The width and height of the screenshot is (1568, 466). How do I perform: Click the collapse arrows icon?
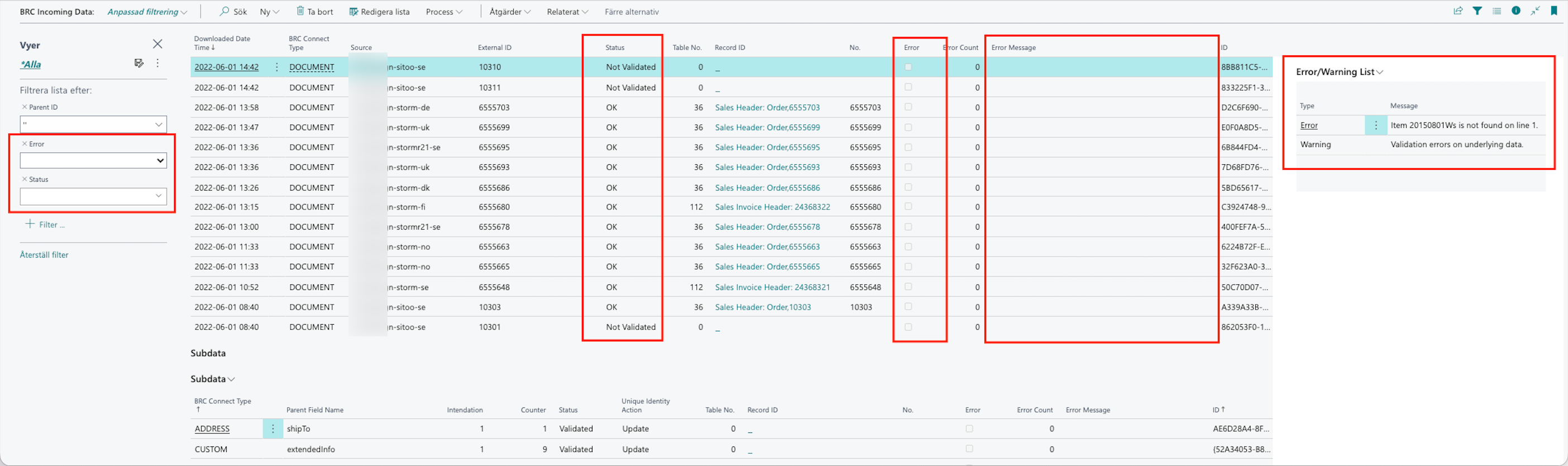pyautogui.click(x=1535, y=11)
